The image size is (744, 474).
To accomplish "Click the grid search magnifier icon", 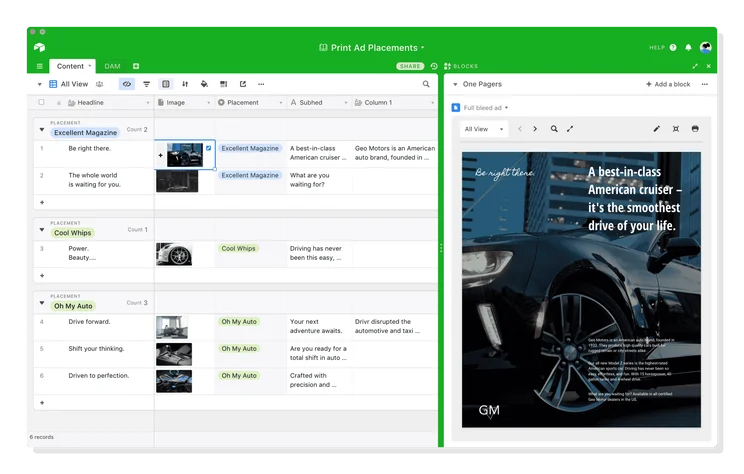I will pos(426,84).
